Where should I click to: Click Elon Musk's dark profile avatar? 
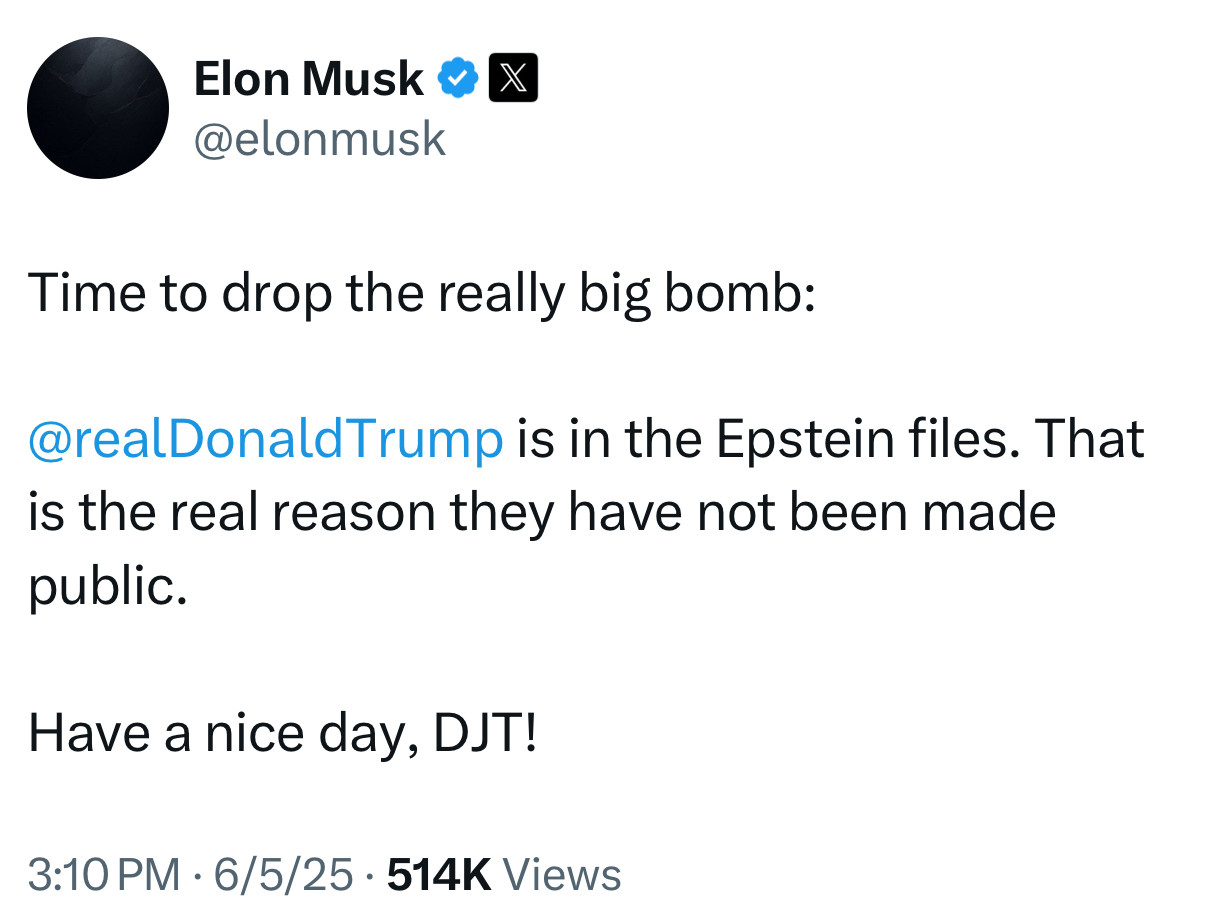[x=98, y=108]
